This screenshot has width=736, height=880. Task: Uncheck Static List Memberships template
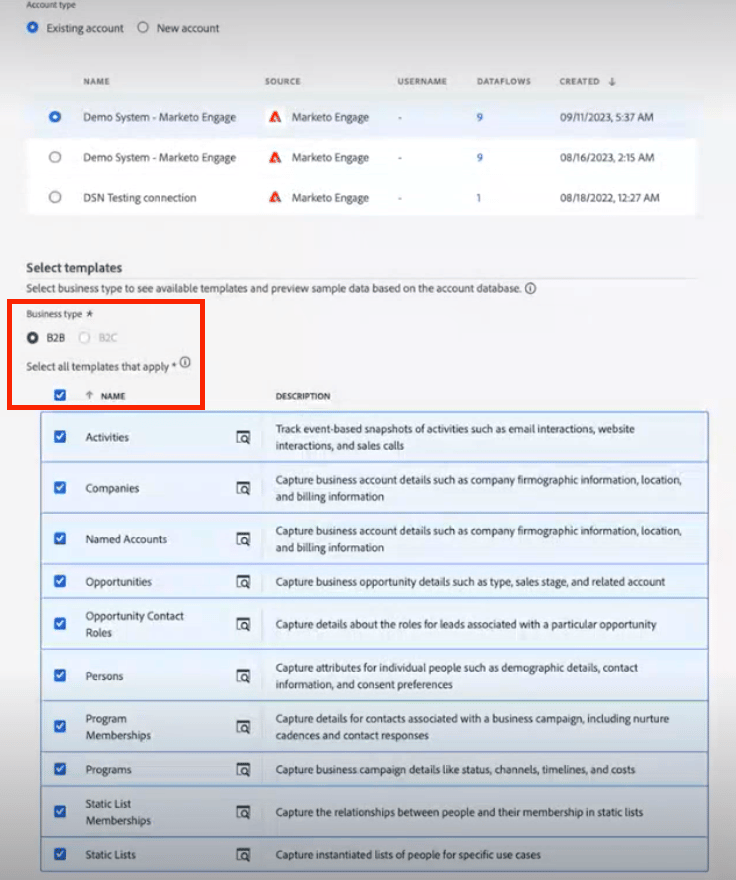pos(60,812)
